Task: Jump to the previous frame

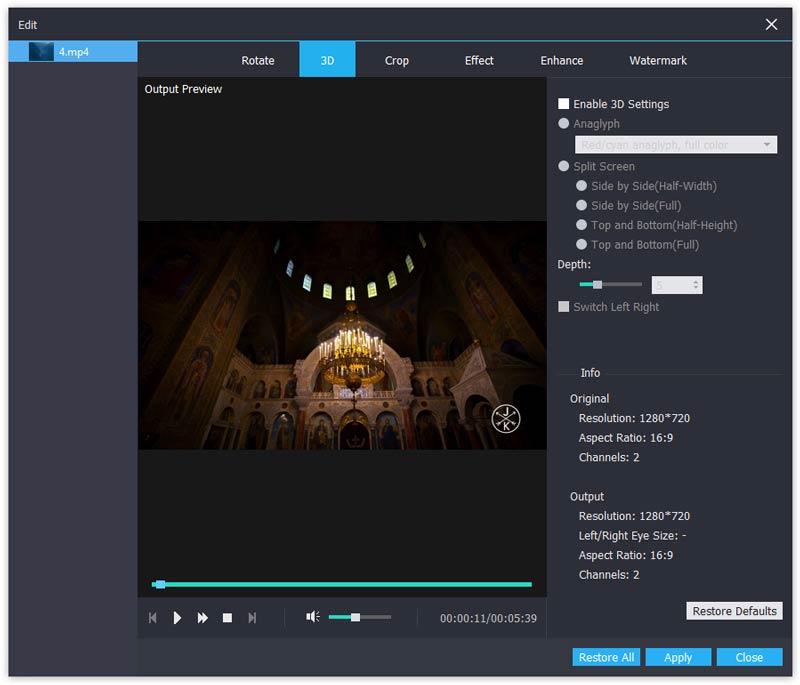Action: [x=153, y=618]
